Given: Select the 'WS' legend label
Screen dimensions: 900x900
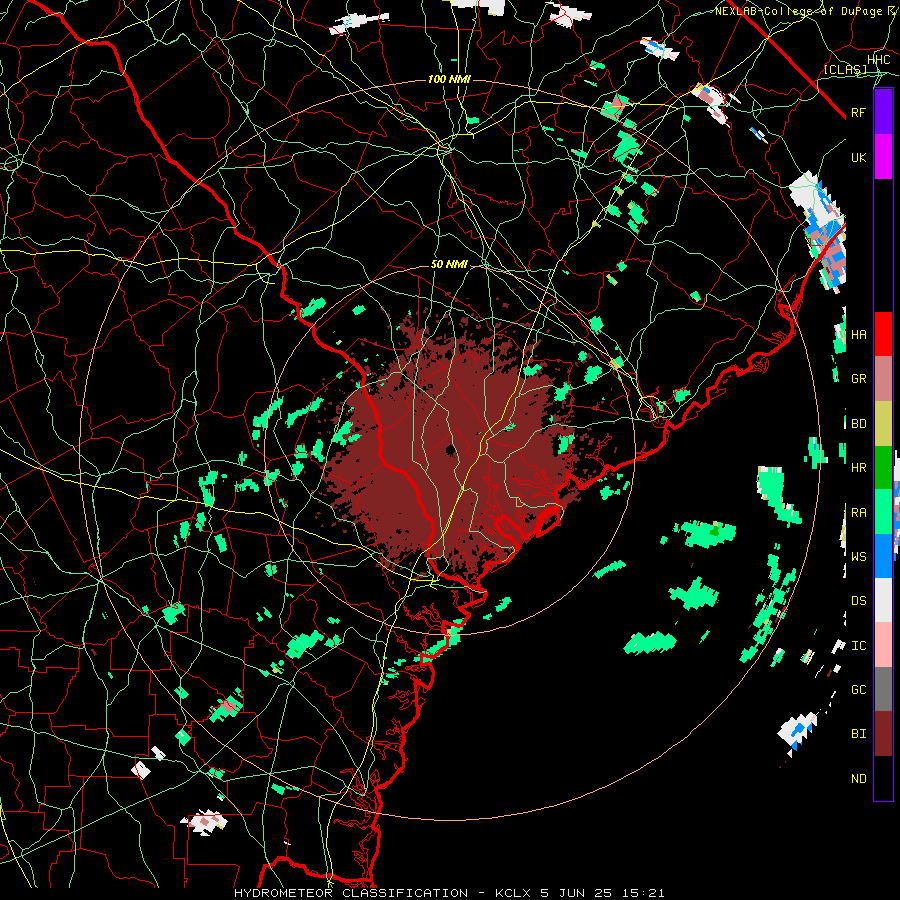Looking at the screenshot, I should pos(859,557).
